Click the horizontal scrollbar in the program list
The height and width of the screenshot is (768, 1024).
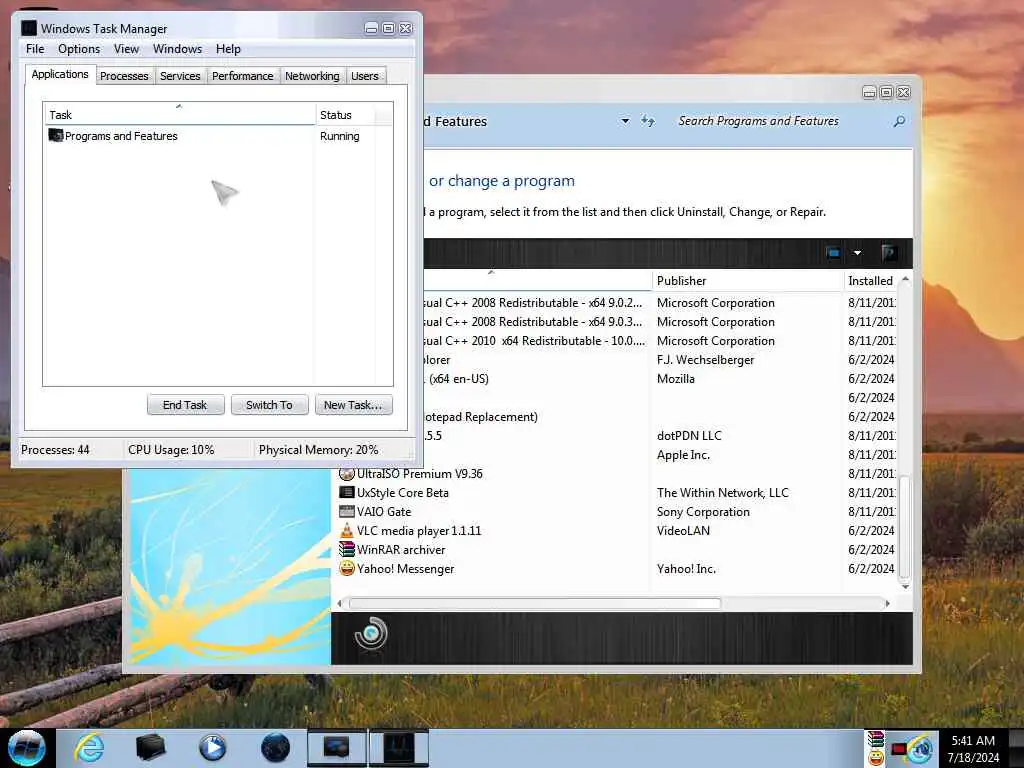[535, 603]
